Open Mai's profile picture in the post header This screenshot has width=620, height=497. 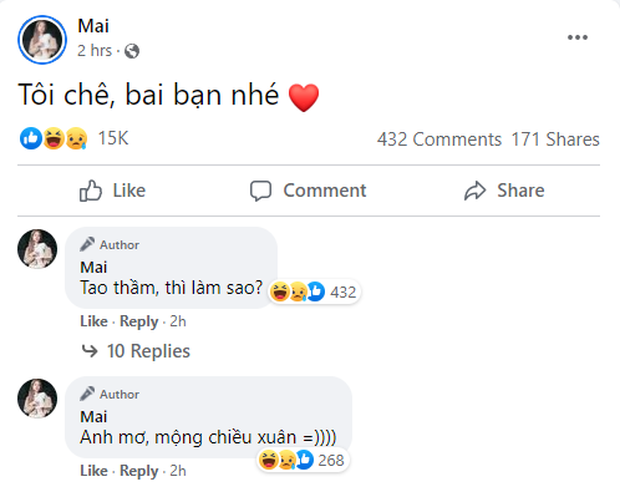coord(41,39)
